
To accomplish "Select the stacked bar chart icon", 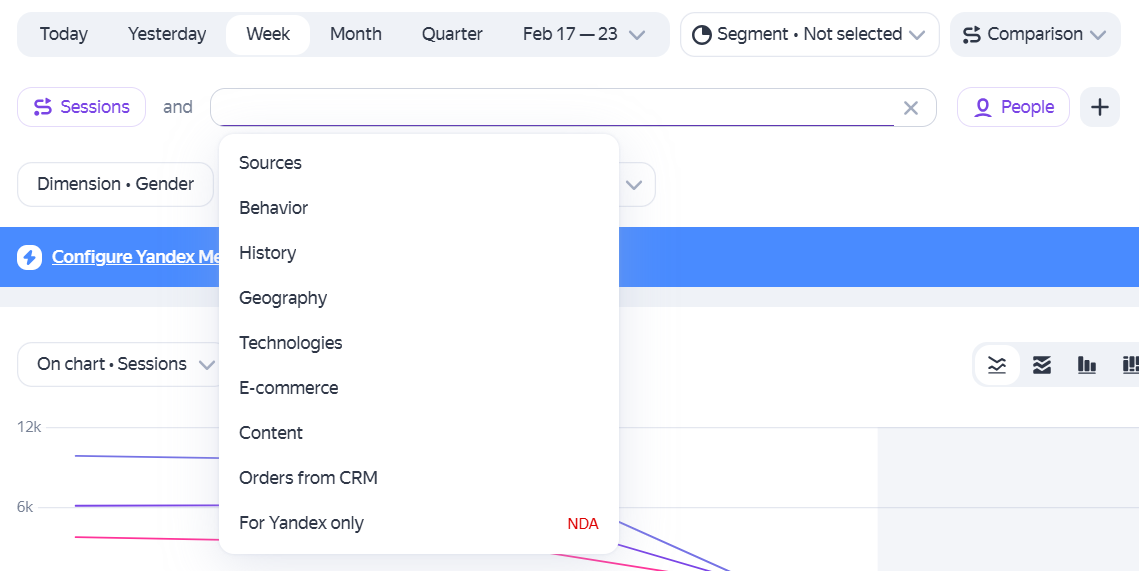I will (x=1130, y=365).
